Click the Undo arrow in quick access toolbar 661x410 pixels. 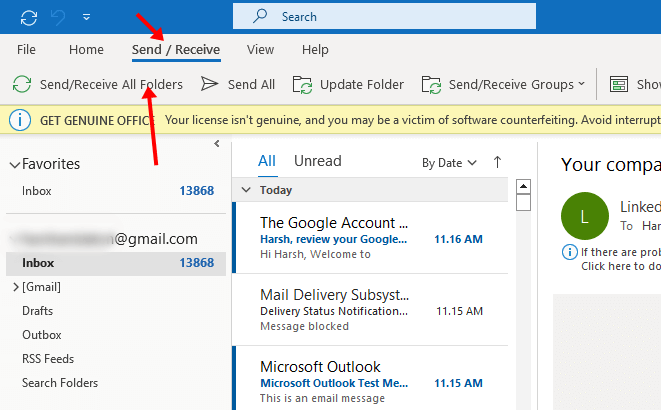[57, 17]
